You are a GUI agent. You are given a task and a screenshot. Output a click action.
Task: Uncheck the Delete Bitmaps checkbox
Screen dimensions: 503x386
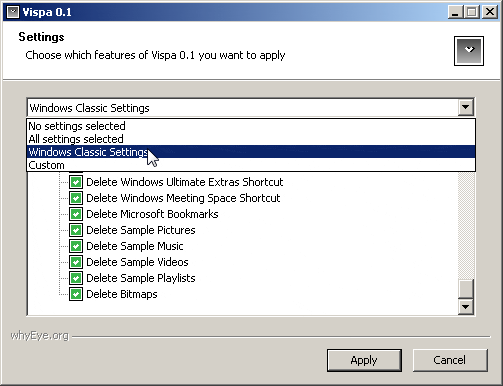(76, 294)
